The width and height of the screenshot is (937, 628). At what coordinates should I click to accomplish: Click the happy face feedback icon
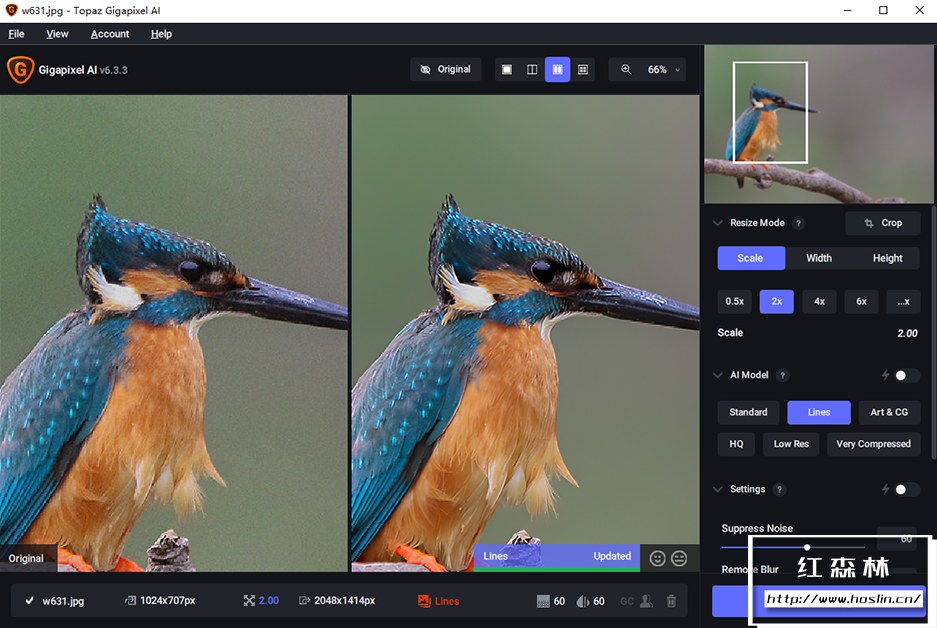click(x=657, y=558)
